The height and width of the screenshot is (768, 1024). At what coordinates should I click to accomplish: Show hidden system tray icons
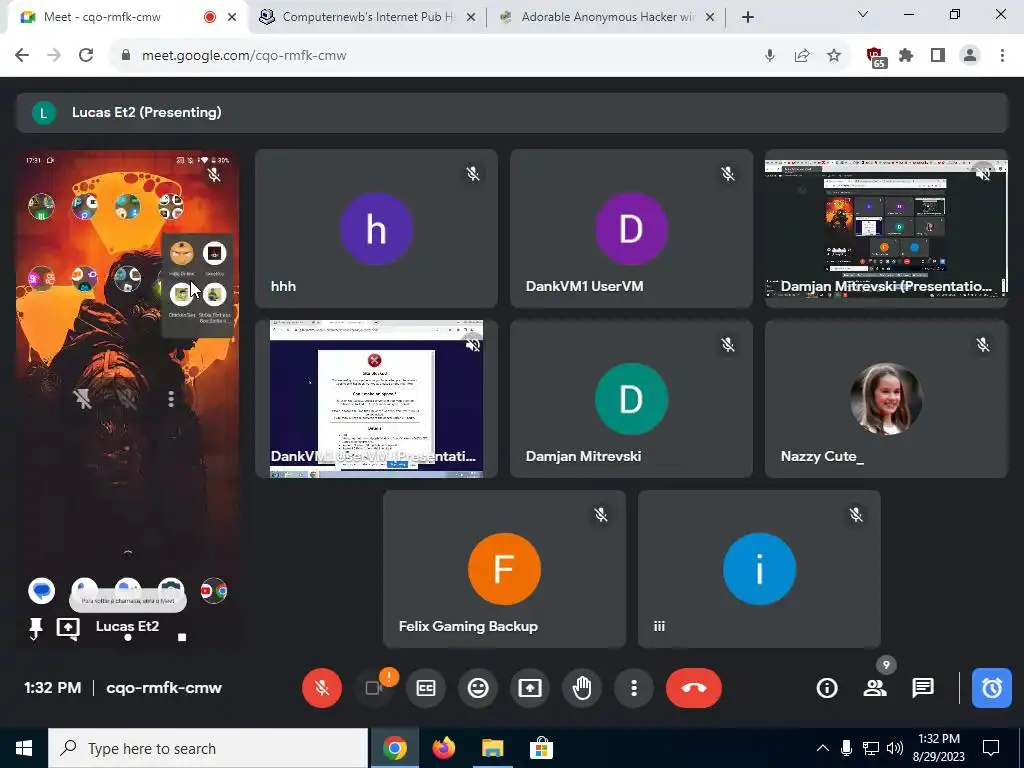click(823, 748)
